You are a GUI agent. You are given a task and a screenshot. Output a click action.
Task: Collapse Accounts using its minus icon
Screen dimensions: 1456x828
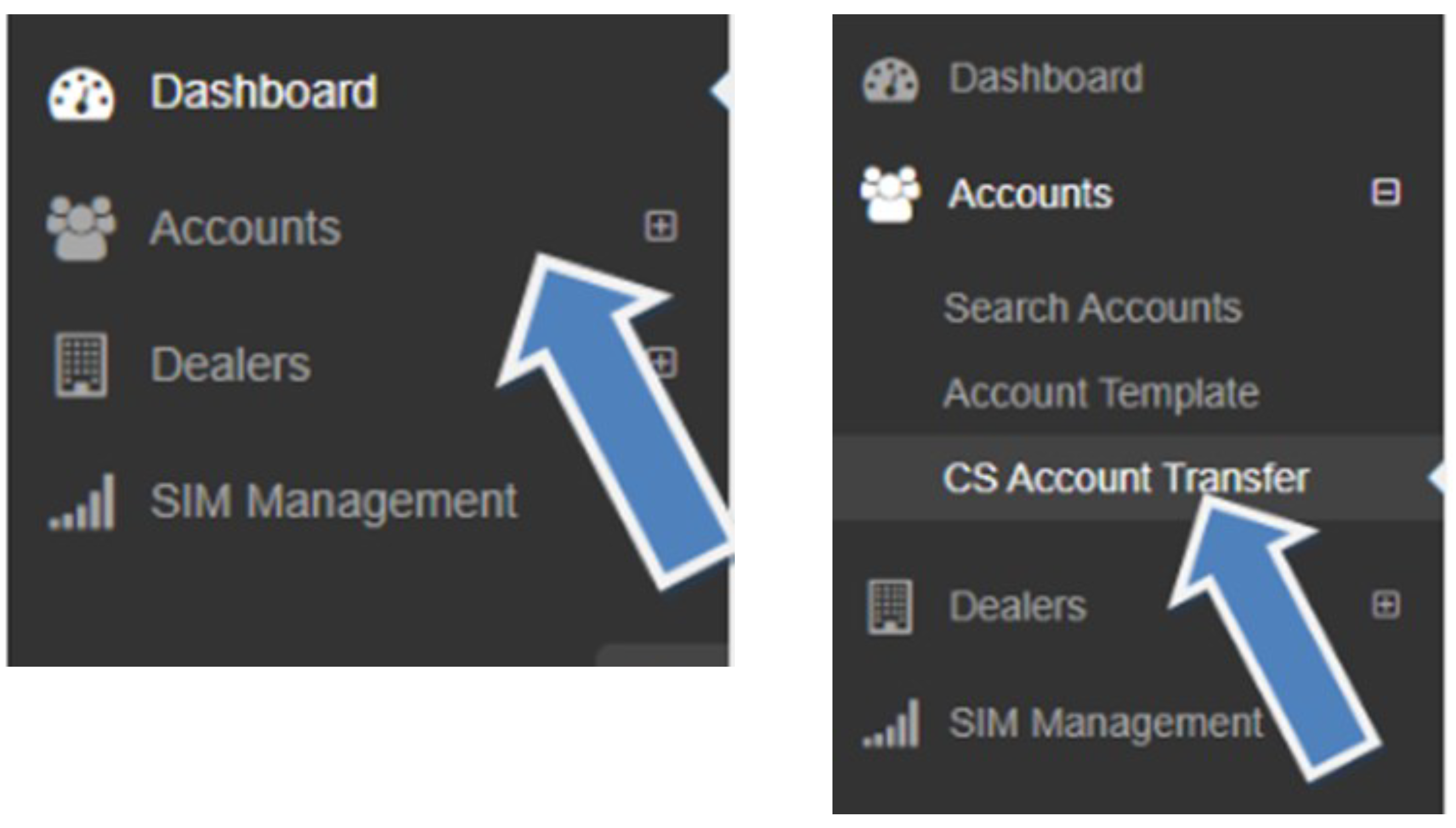pos(1385,191)
